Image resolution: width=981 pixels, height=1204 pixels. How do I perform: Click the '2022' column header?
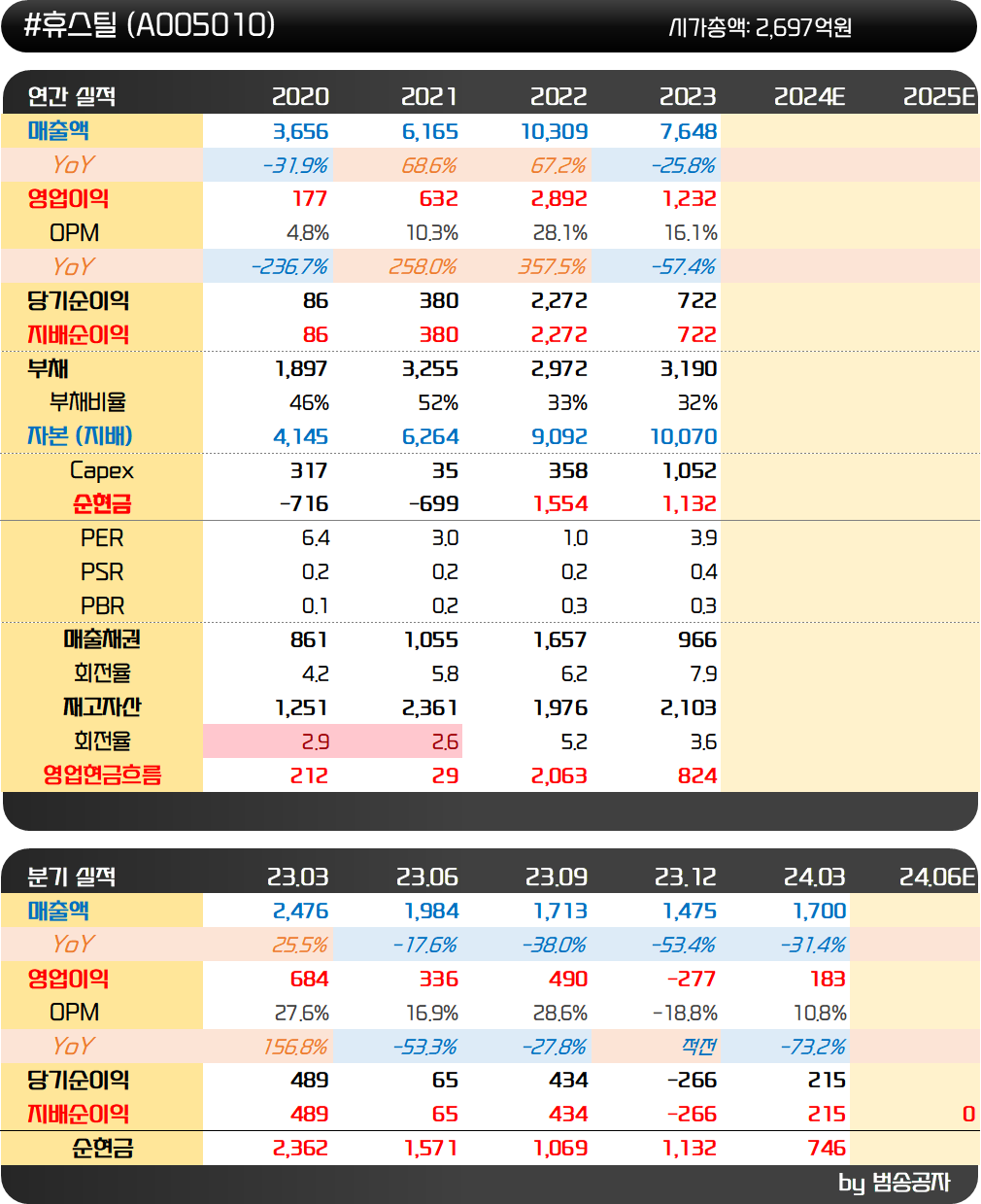(x=558, y=96)
